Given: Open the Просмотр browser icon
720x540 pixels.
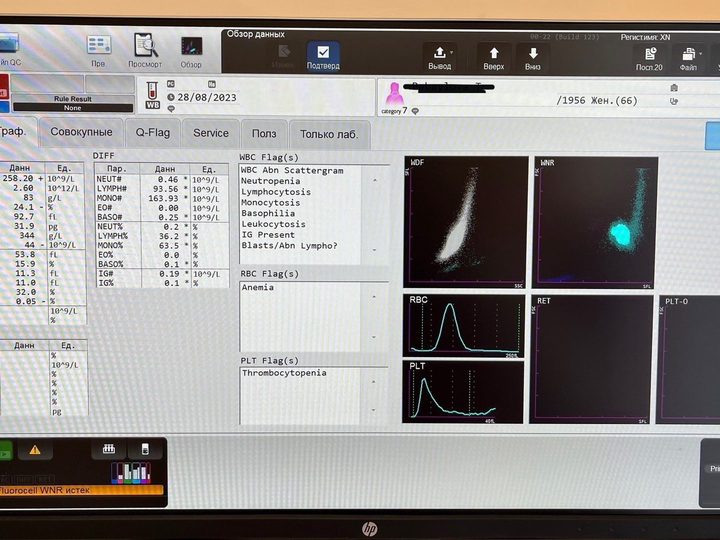Looking at the screenshot, I should pyautogui.click(x=145, y=51).
